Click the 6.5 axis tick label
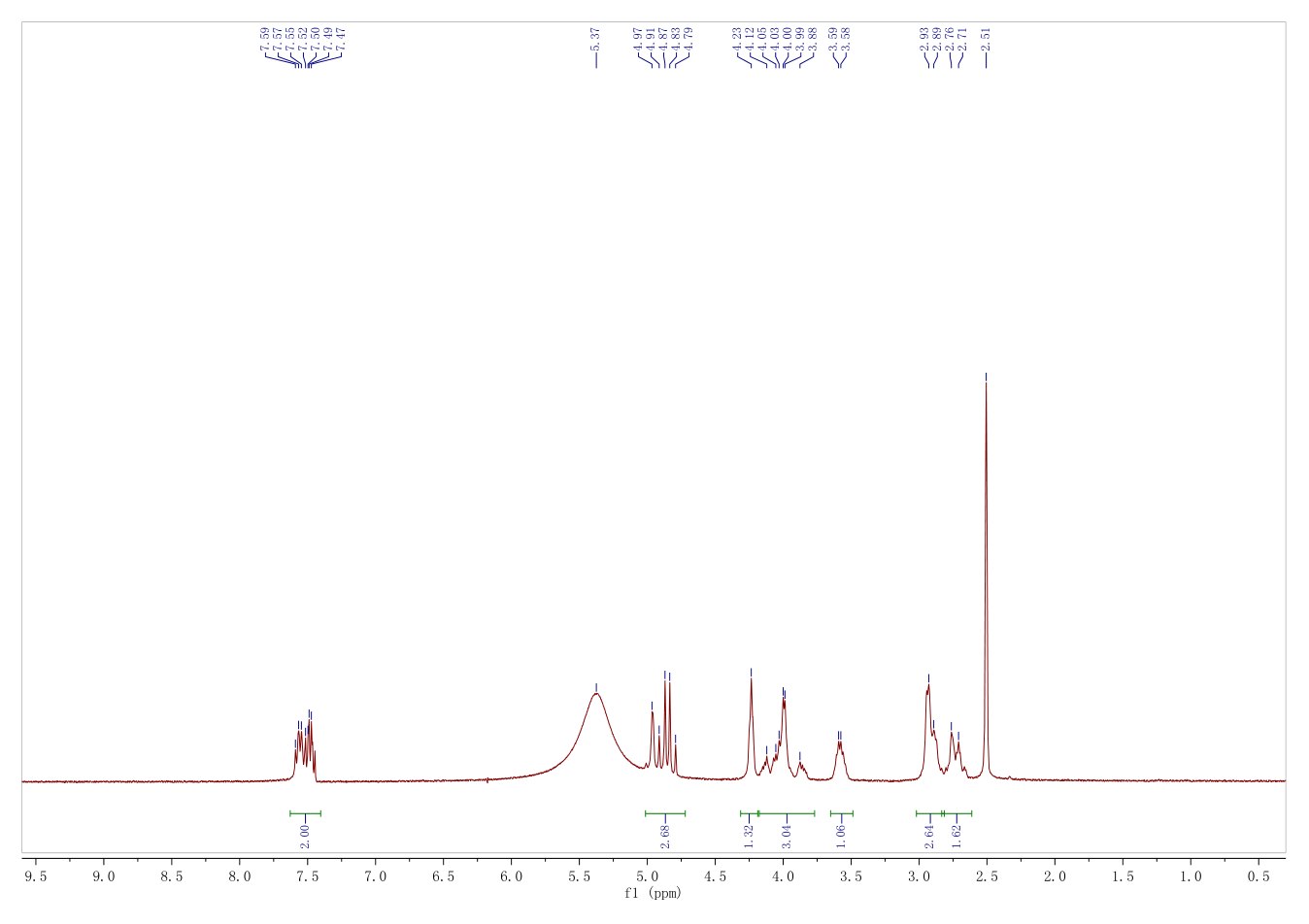The width and height of the screenshot is (1309, 924). click(x=444, y=875)
